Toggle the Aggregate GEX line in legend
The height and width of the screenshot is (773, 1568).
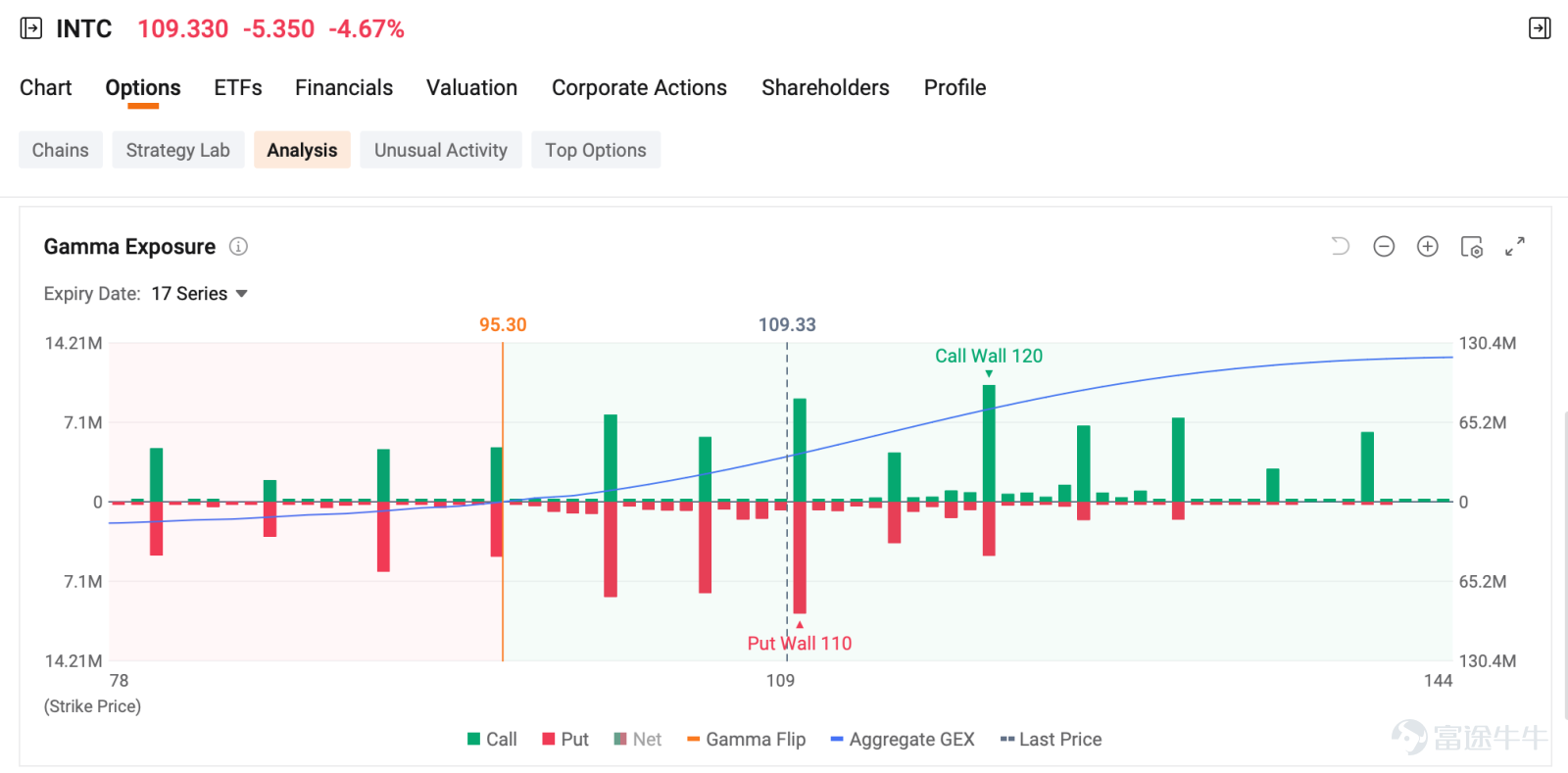pyautogui.click(x=903, y=740)
